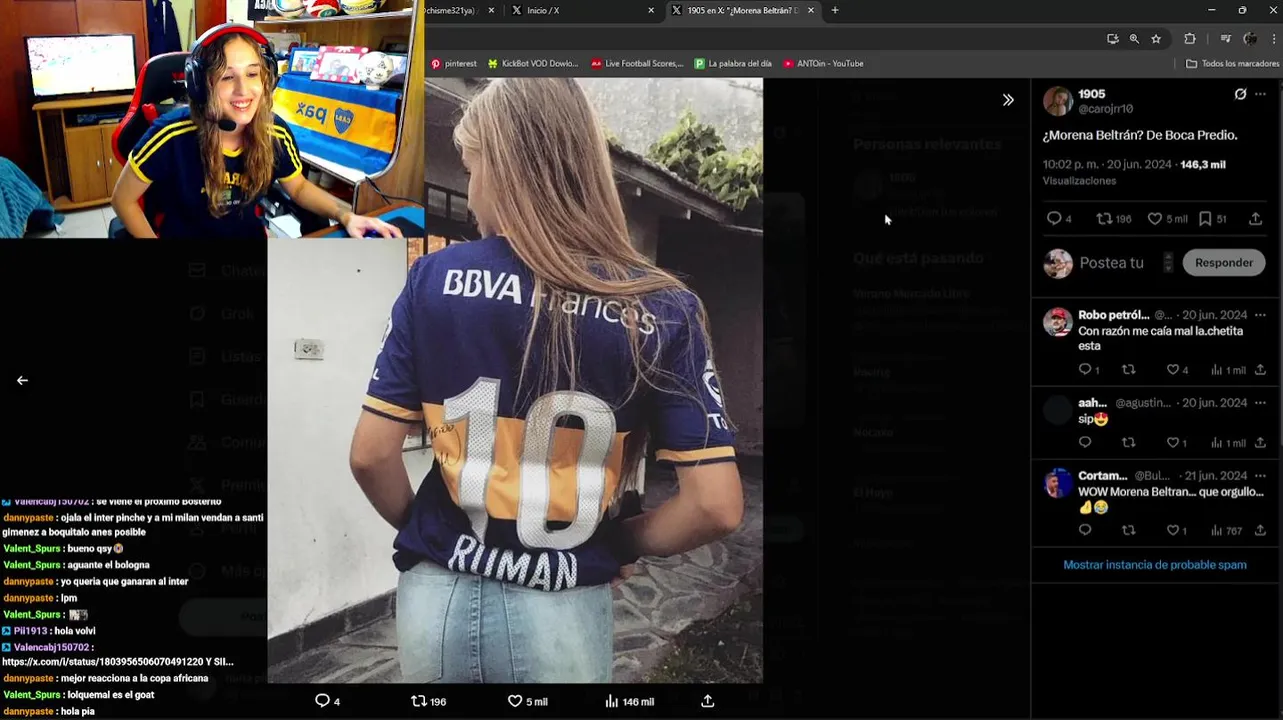1283x720 pixels.
Task: Like the Robo petról comment
Action: 1177,370
